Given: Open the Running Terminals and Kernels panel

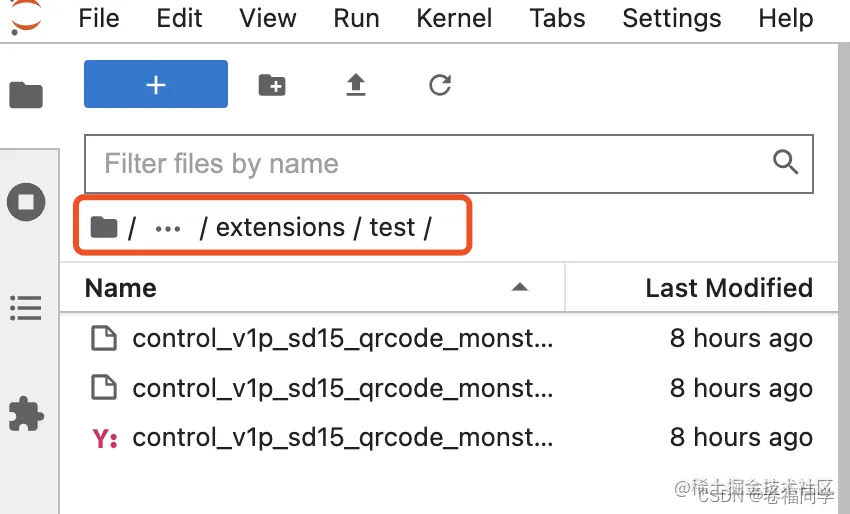Looking at the screenshot, I should click(x=26, y=202).
